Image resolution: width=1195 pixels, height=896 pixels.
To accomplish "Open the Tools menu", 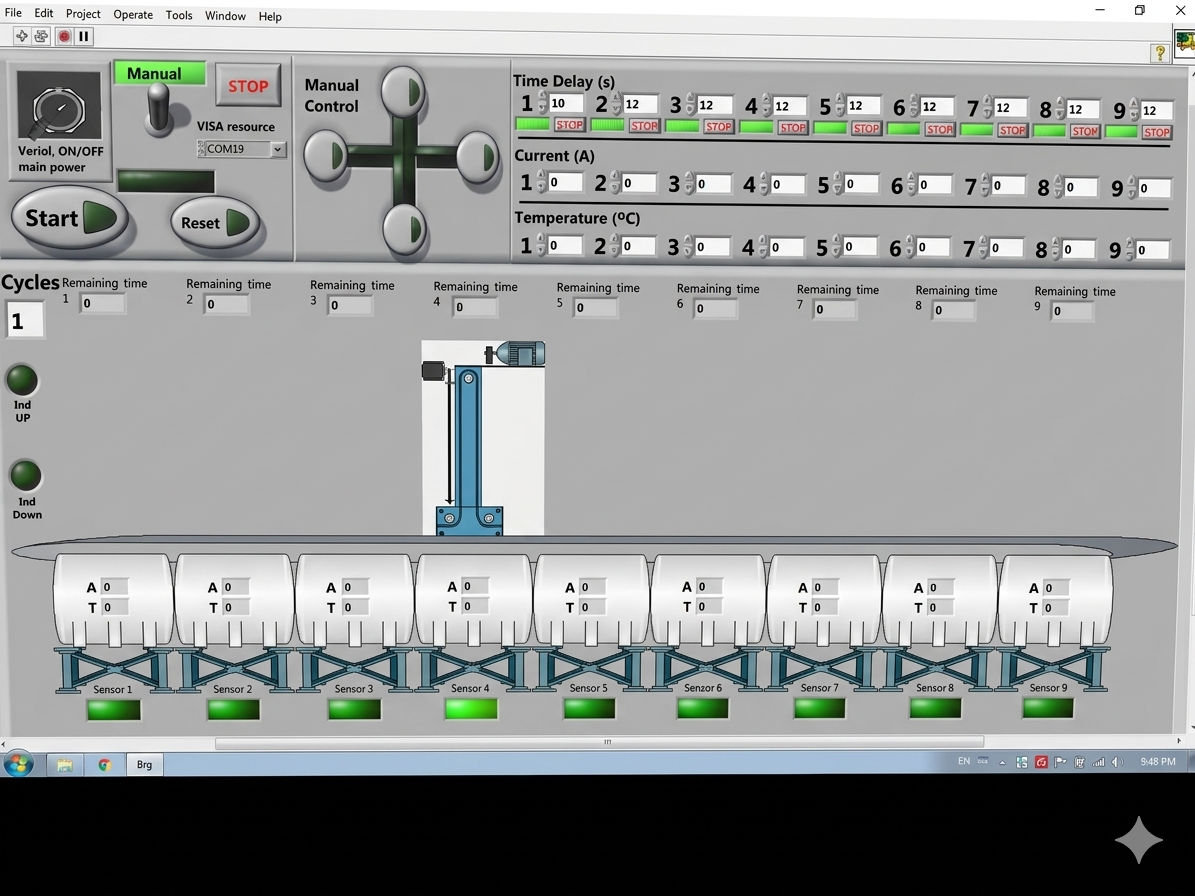I will tap(179, 15).
